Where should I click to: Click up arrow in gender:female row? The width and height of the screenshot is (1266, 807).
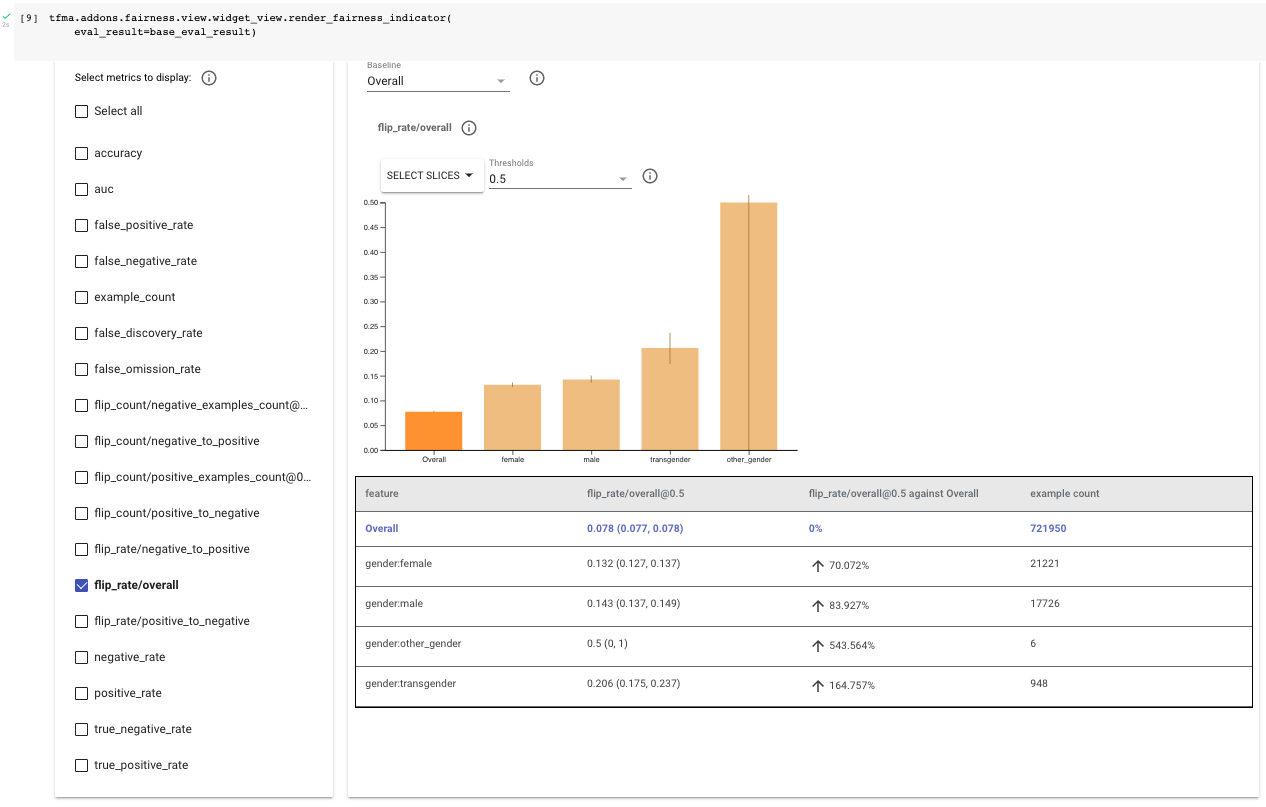(x=818, y=565)
